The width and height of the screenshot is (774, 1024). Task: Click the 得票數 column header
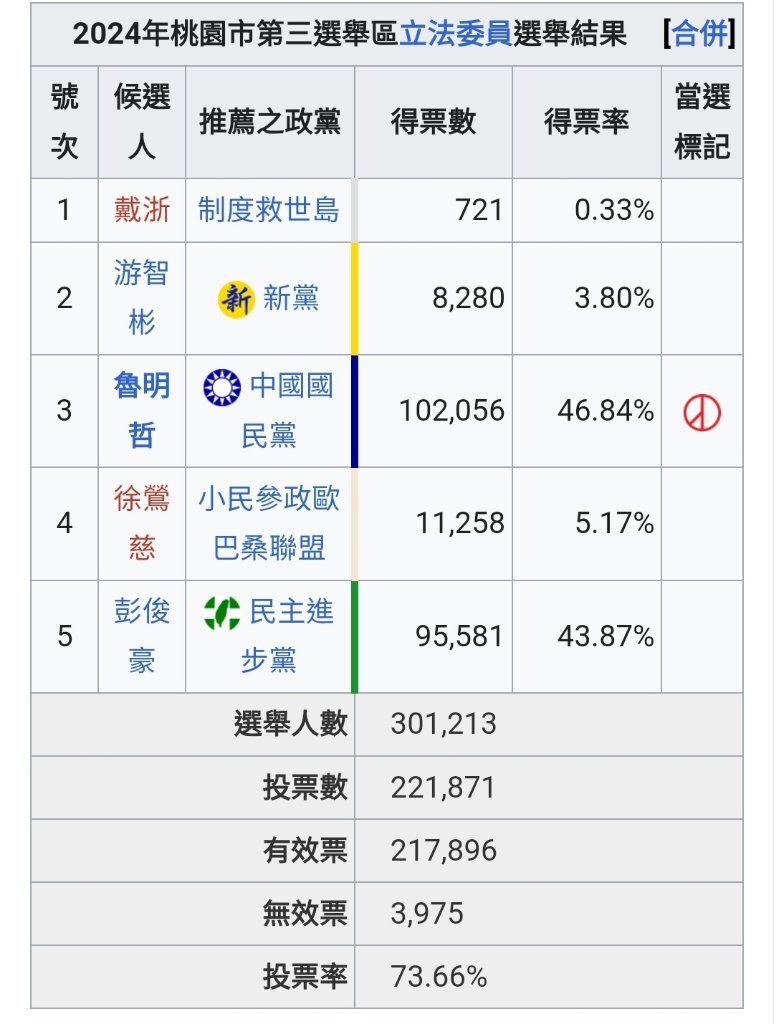(x=434, y=122)
